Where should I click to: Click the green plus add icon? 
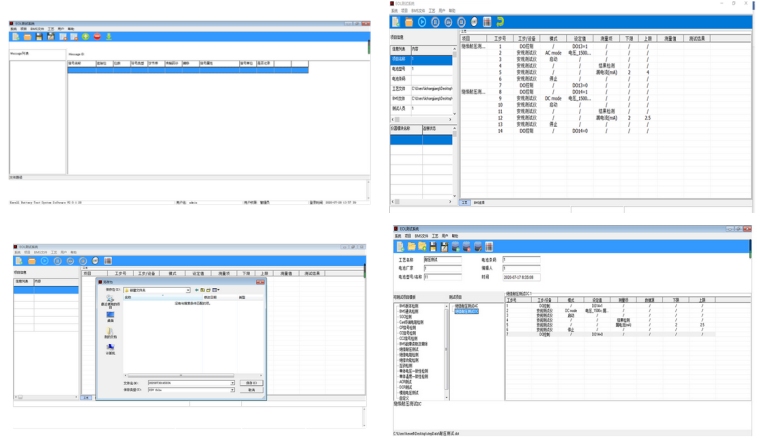[86, 37]
